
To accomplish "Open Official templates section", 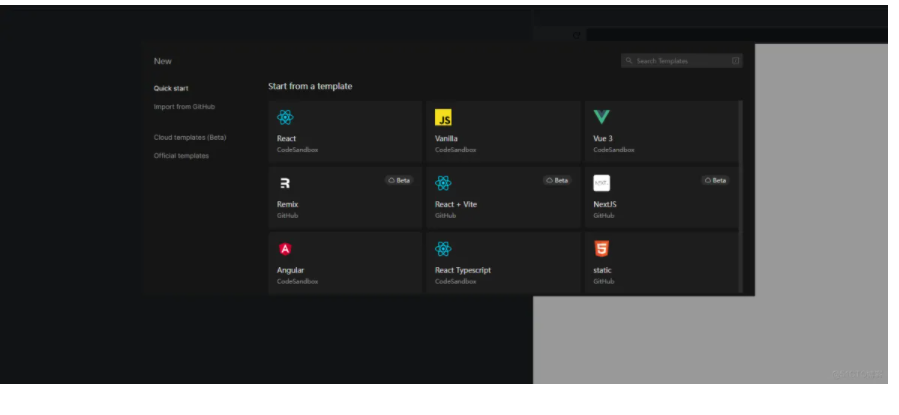I will click(x=181, y=156).
